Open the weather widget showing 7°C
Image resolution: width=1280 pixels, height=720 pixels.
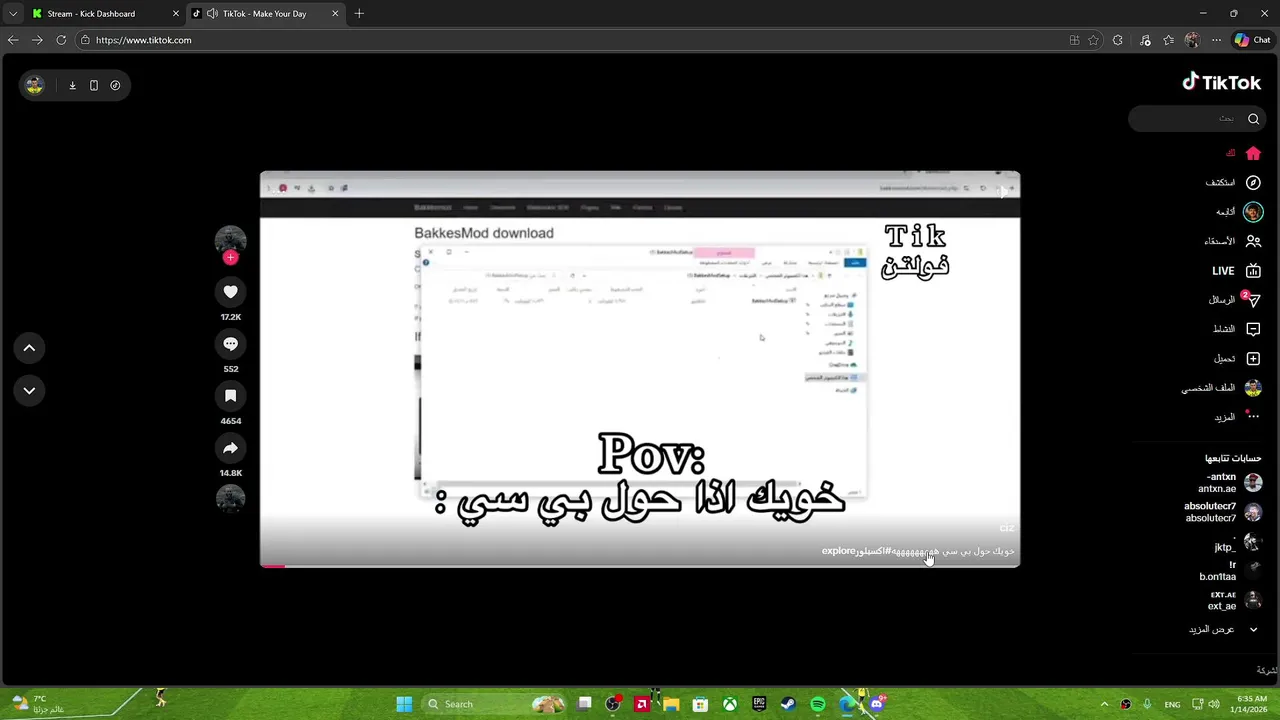[x=38, y=704]
